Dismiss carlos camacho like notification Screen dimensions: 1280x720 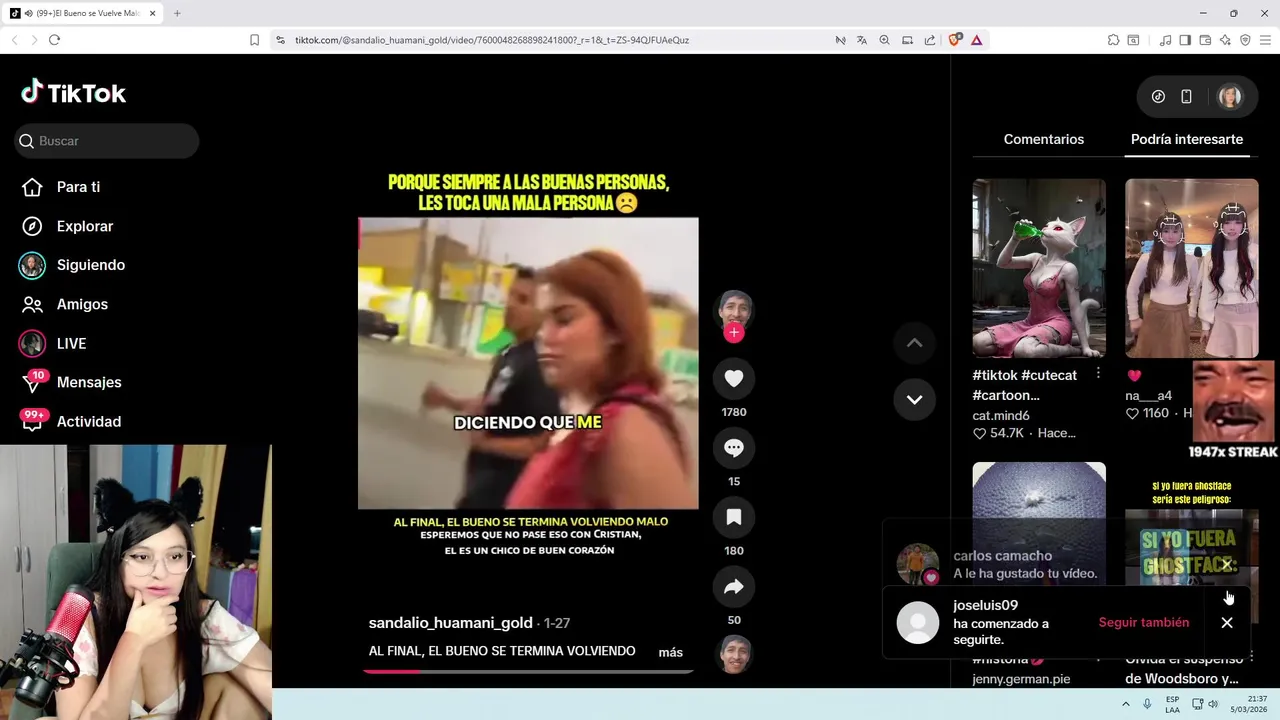coord(1227,565)
